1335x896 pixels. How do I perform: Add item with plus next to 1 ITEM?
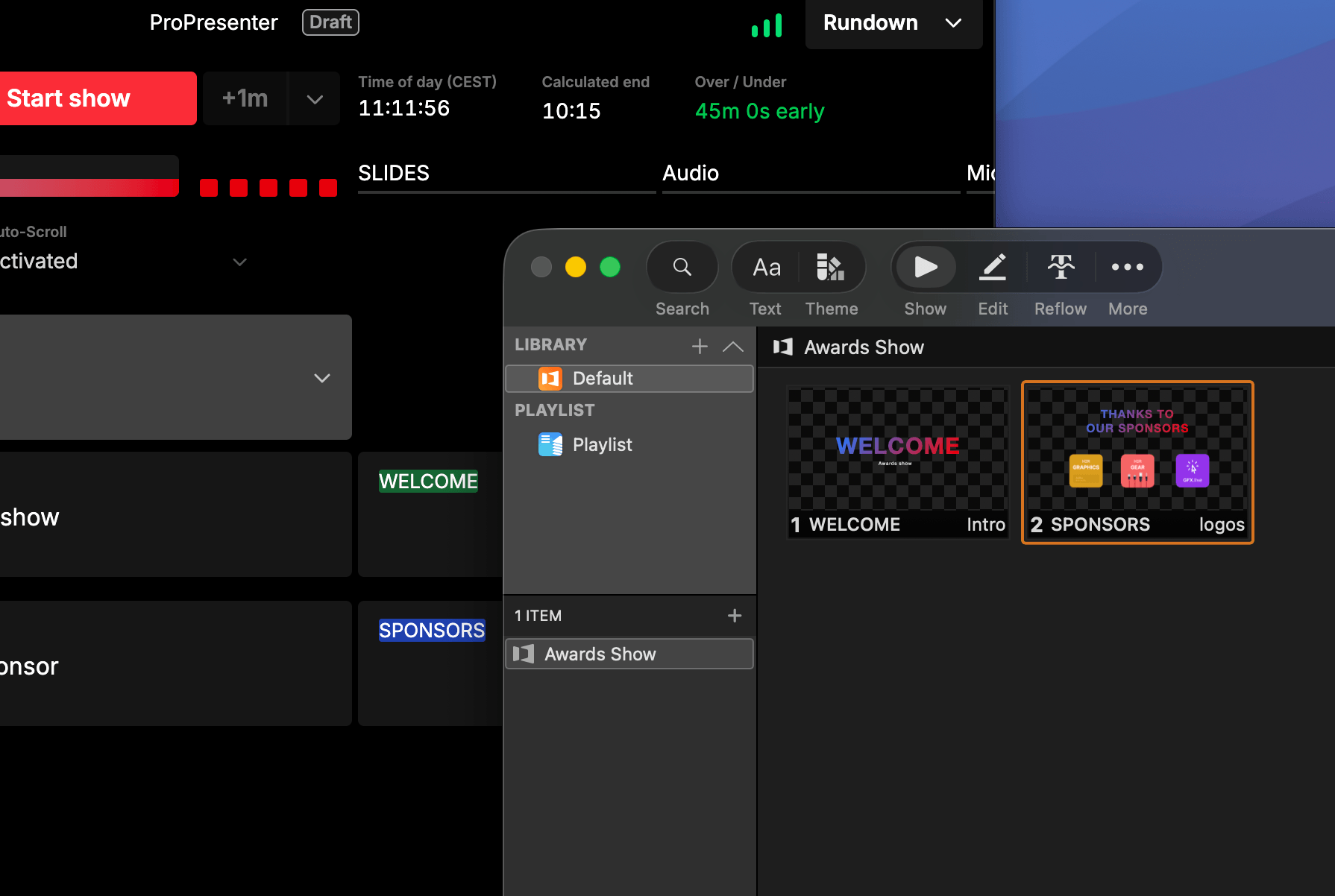coord(735,616)
